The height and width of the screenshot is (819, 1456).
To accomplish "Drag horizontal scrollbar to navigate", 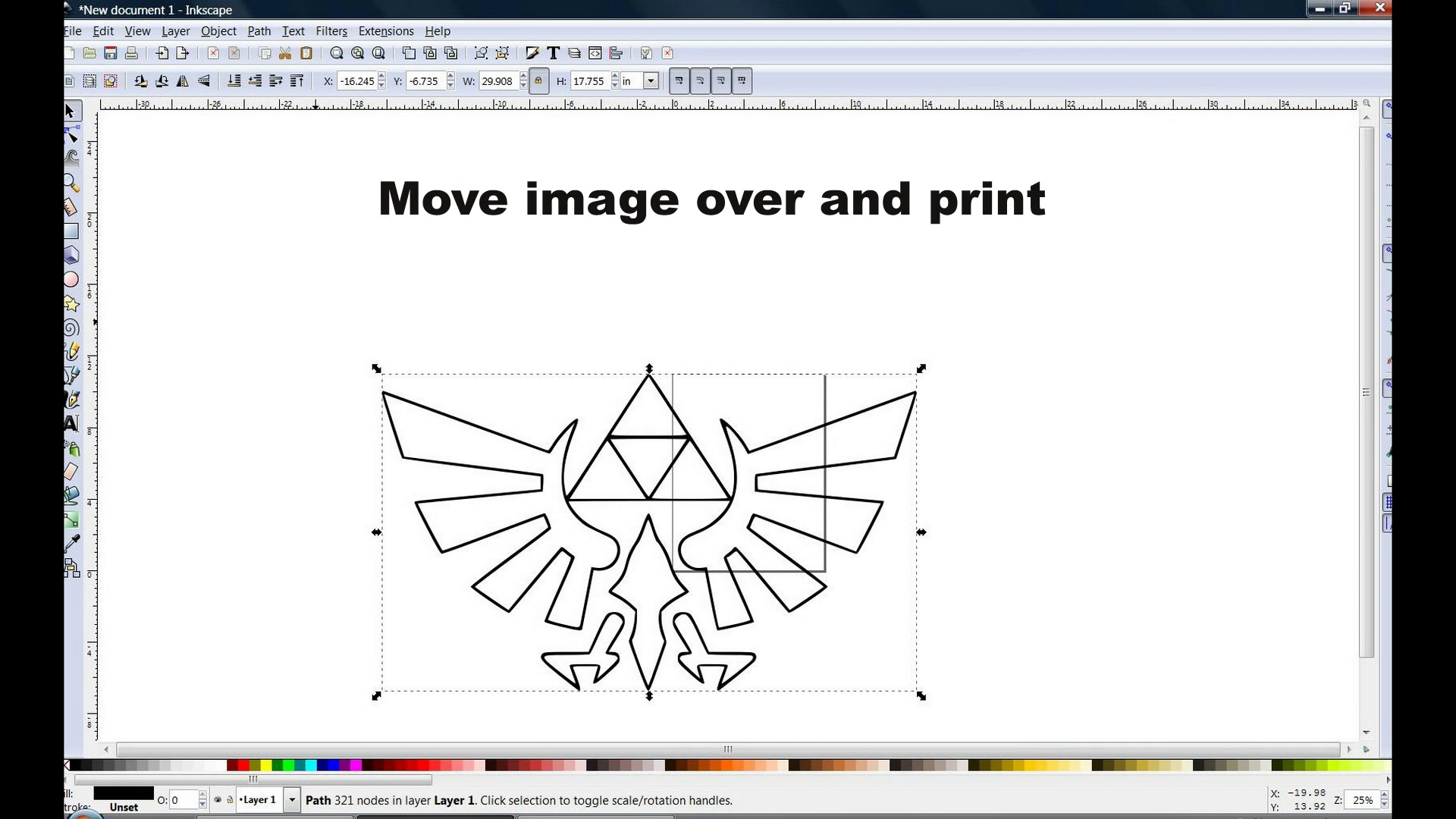I will [x=728, y=748].
